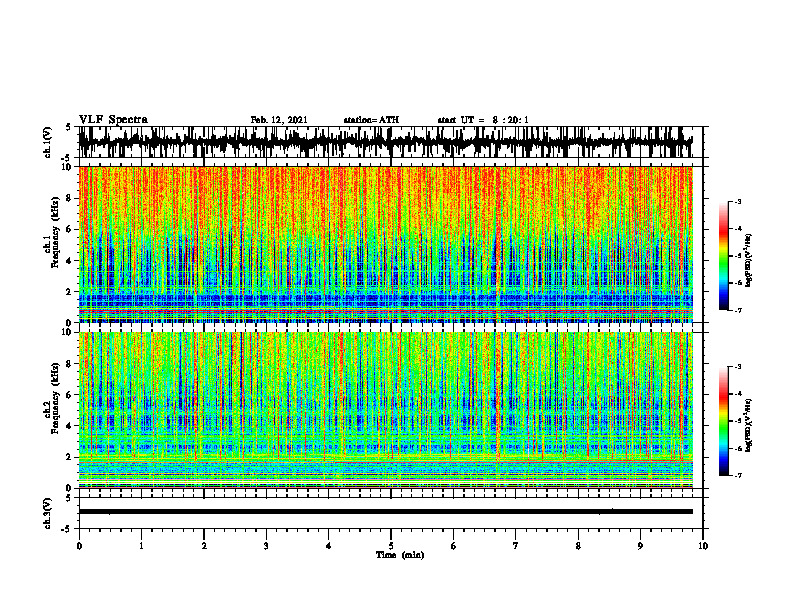Click the ch.3(V) axis label
This screenshot has width=792, height=612.
[x=47, y=513]
